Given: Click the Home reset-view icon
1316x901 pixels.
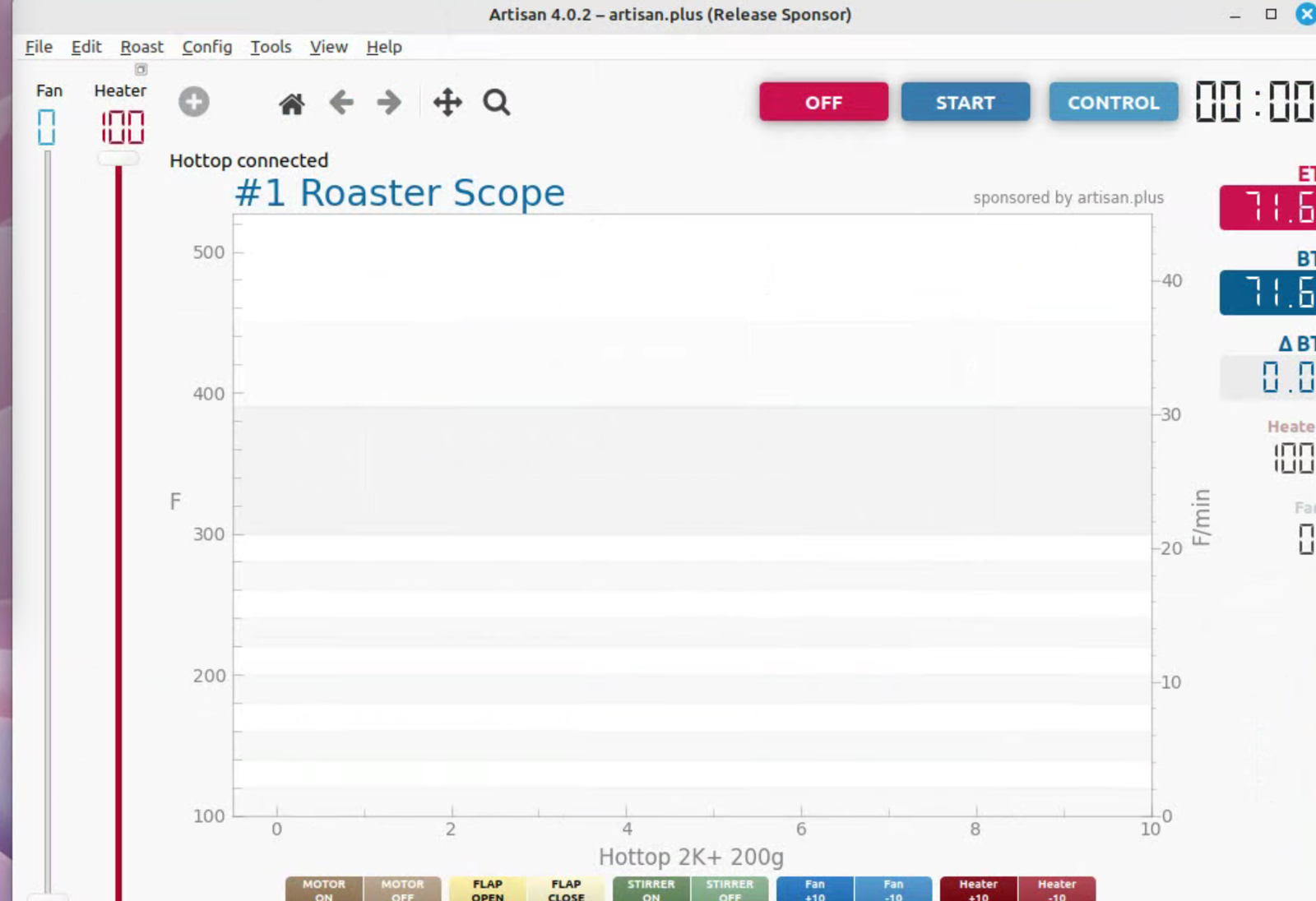Looking at the screenshot, I should [x=291, y=104].
